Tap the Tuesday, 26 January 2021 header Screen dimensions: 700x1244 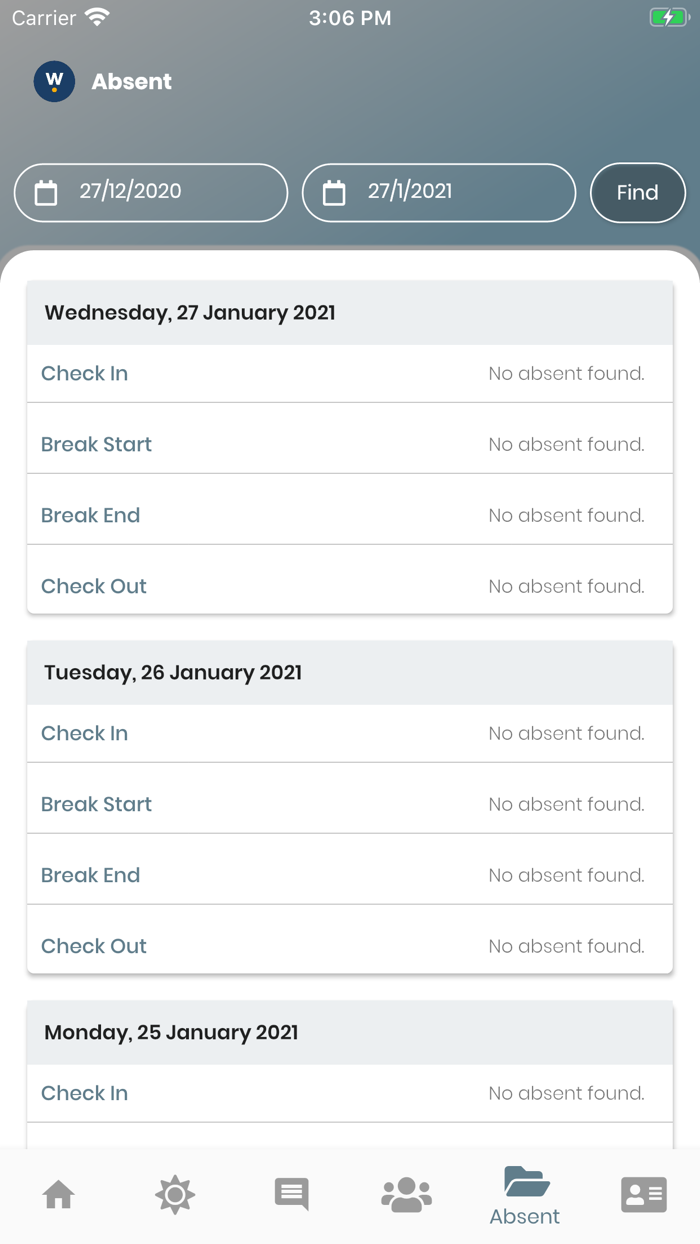pos(173,672)
